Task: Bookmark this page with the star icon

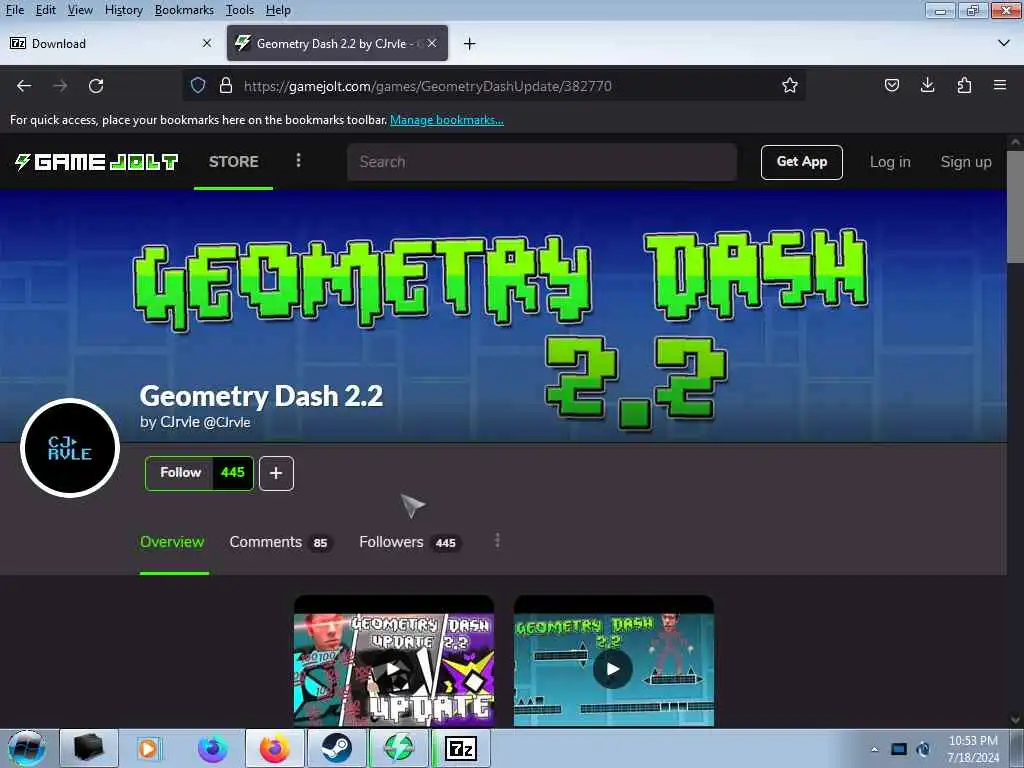Action: pos(790,86)
